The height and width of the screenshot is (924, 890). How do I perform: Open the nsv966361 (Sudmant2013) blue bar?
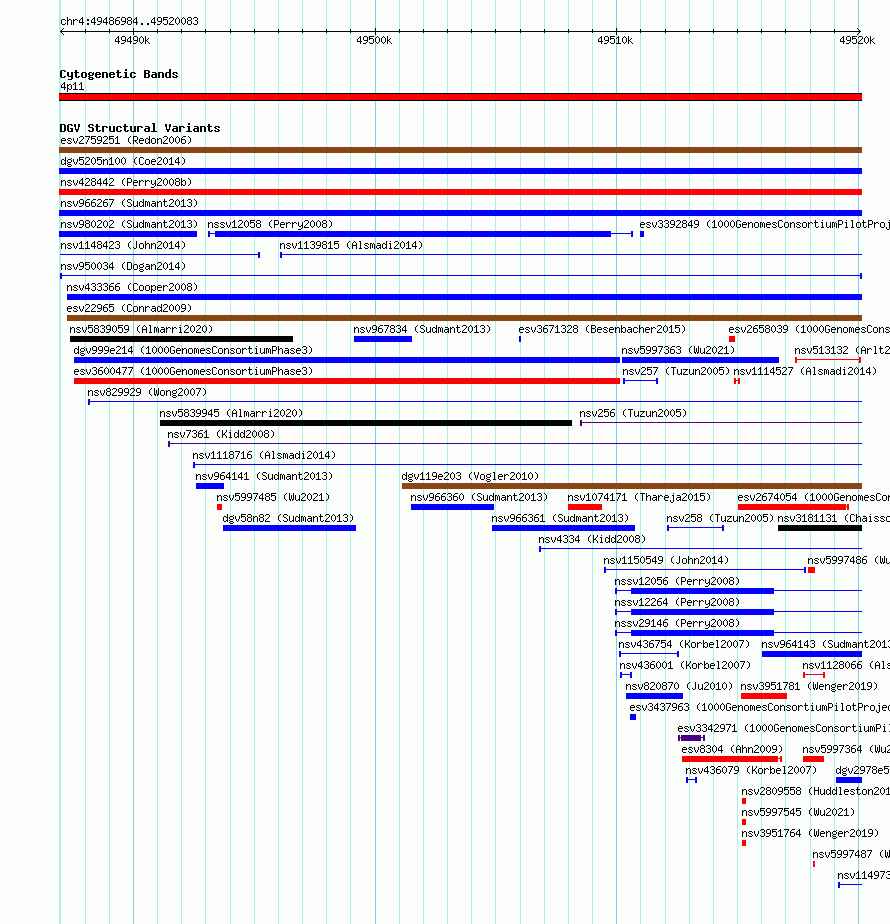pyautogui.click(x=563, y=528)
